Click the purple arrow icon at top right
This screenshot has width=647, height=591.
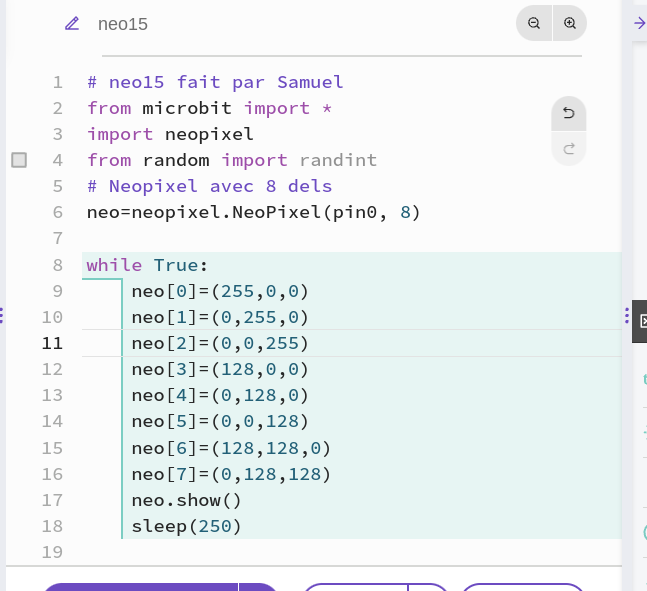(x=640, y=23)
